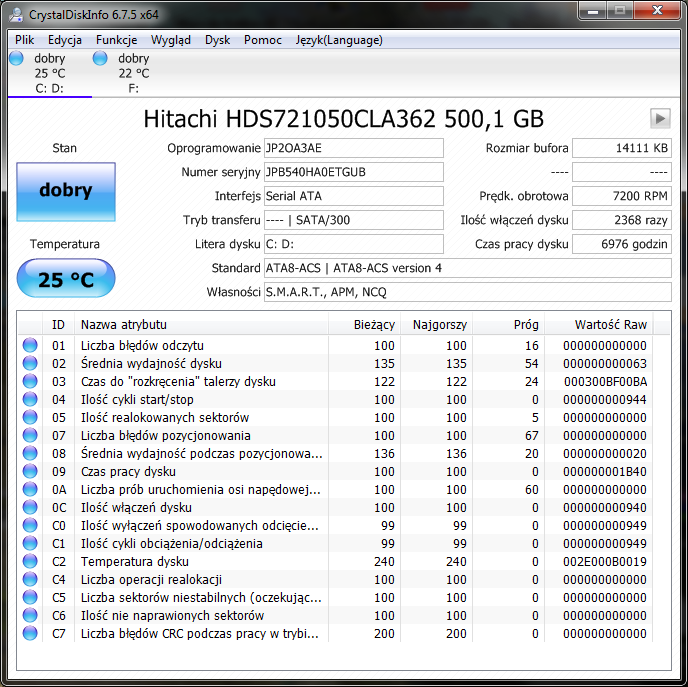Click status icon of row 0A

coord(30,489)
